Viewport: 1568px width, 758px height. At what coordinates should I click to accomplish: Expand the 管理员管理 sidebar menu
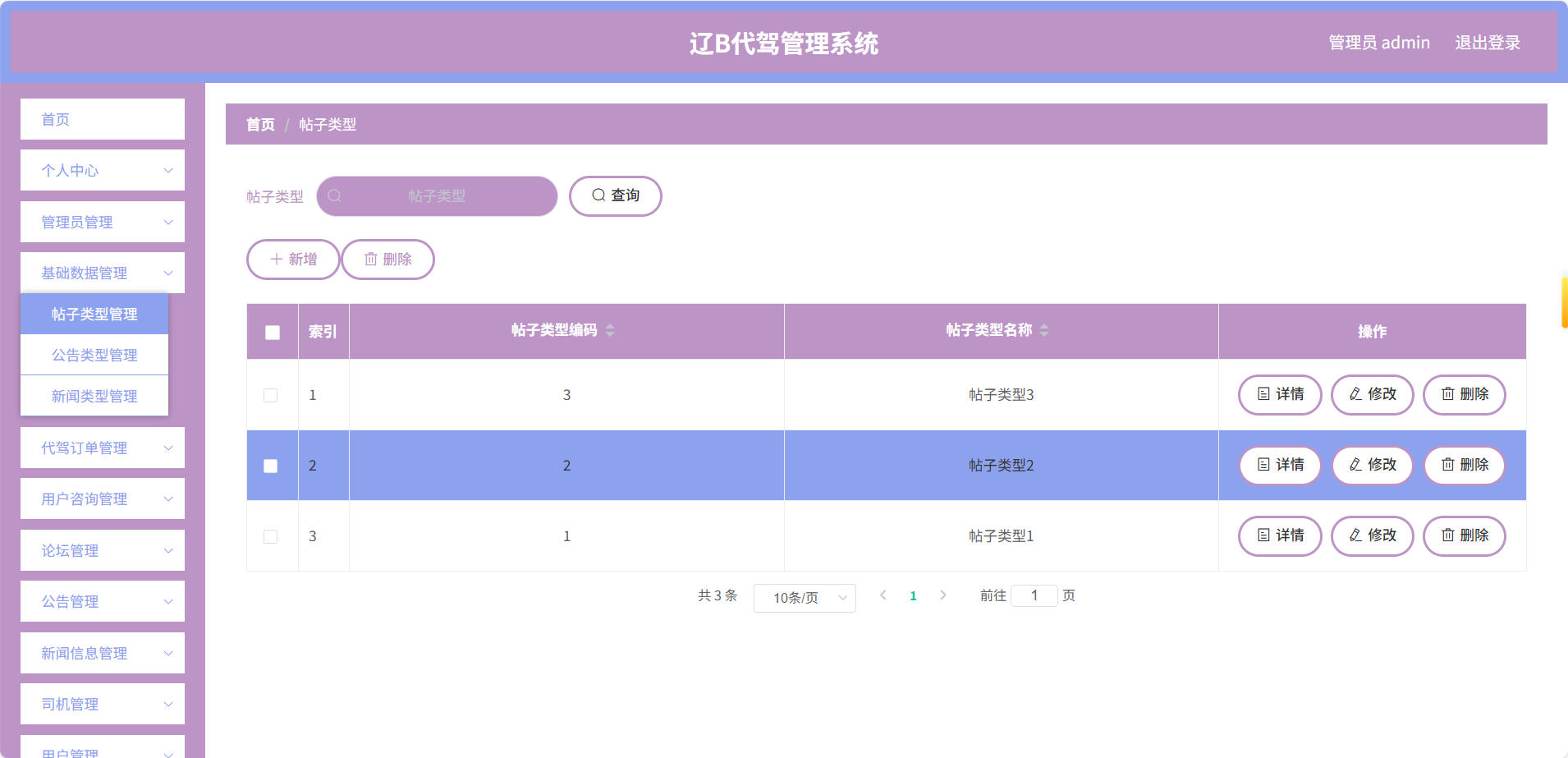103,222
